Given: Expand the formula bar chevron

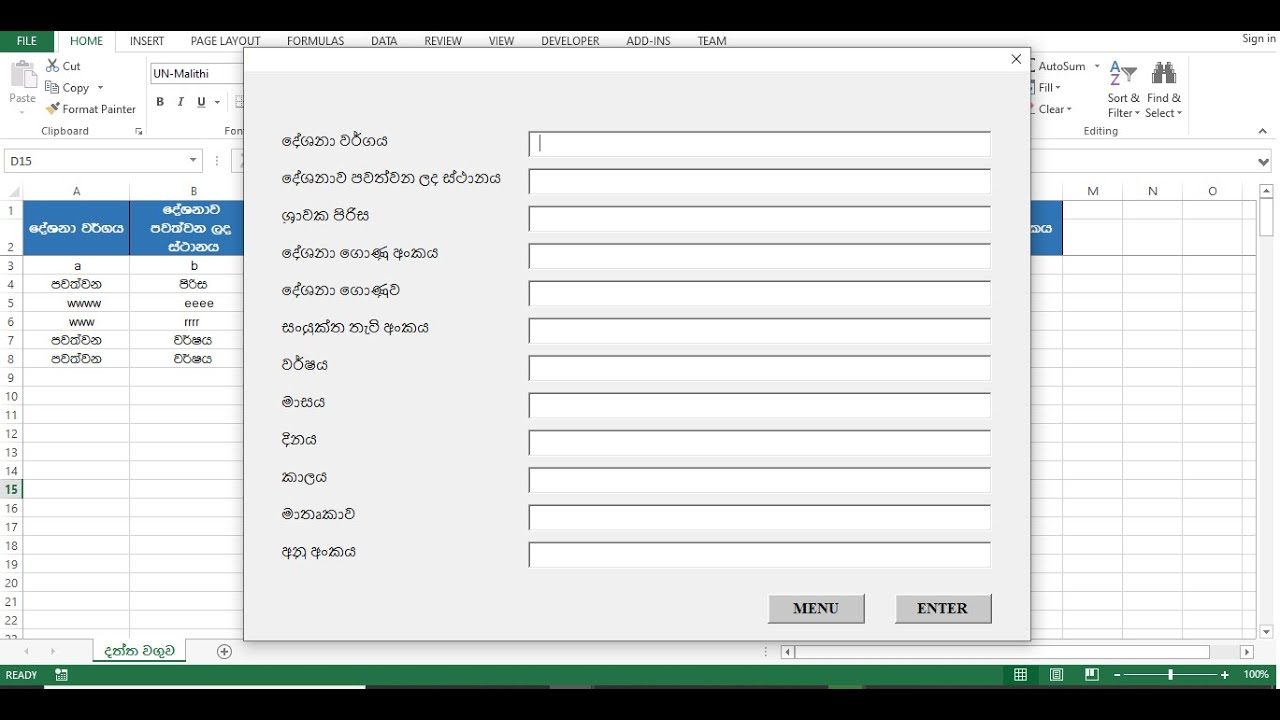Looking at the screenshot, I should pos(1263,161).
